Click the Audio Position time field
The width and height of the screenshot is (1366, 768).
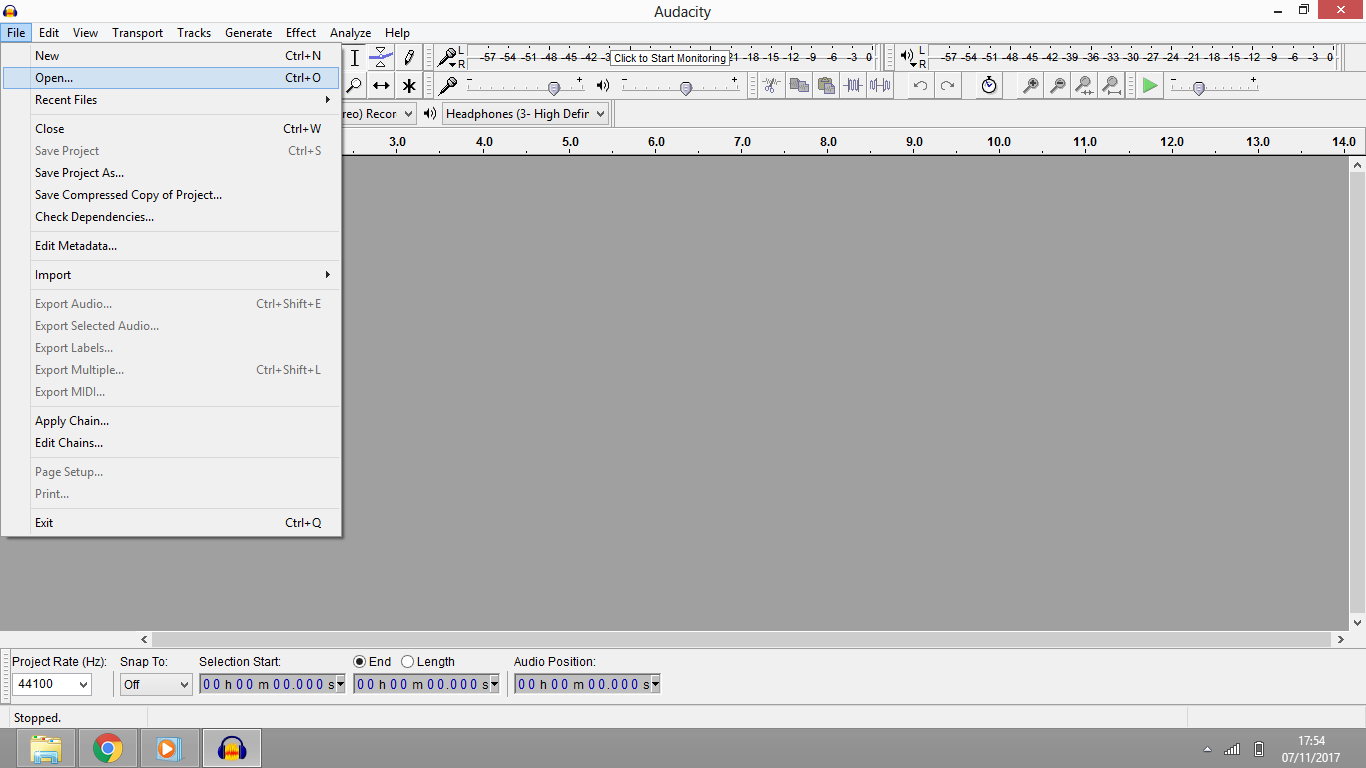click(582, 685)
